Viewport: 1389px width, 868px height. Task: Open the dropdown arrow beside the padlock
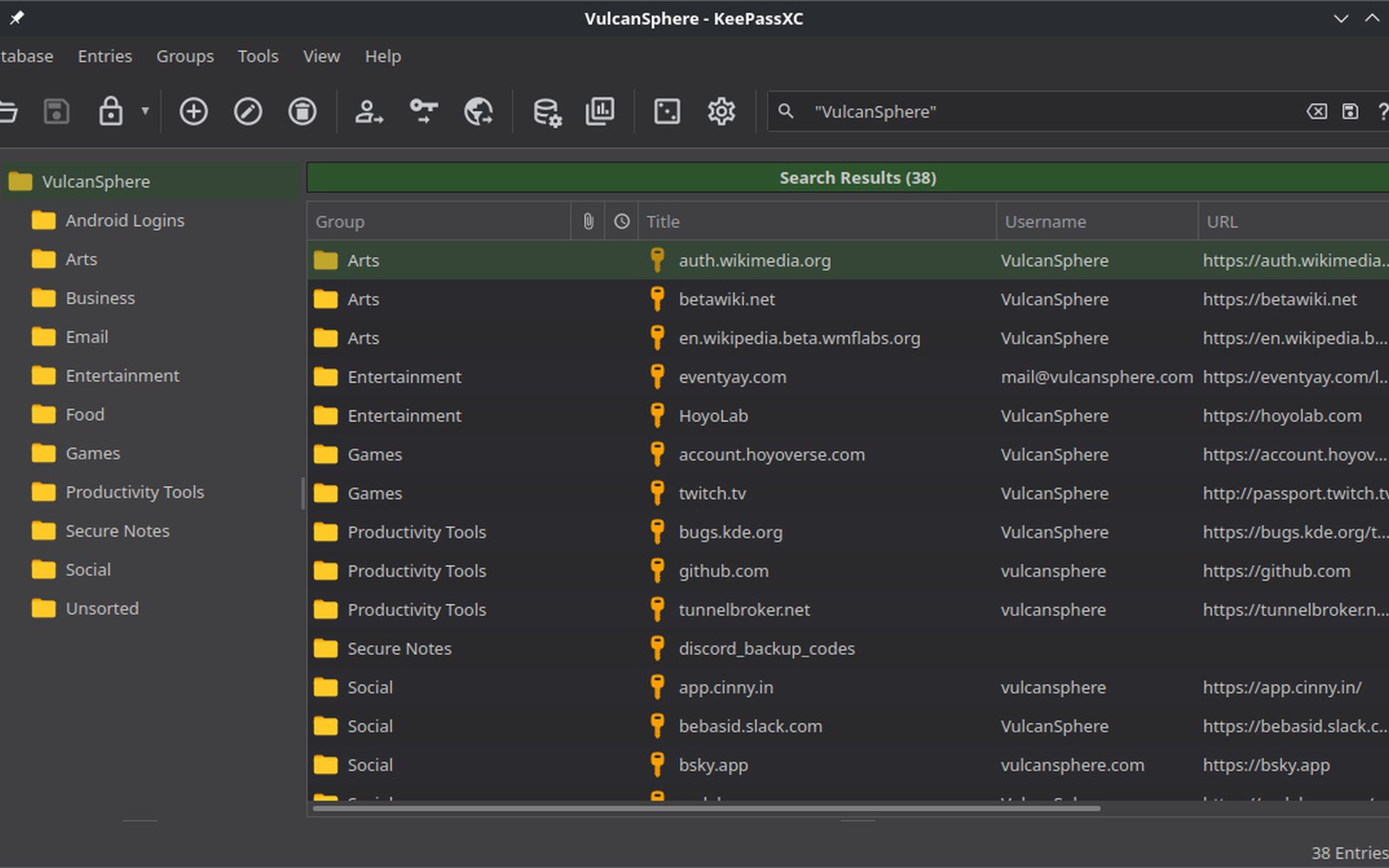[145, 111]
